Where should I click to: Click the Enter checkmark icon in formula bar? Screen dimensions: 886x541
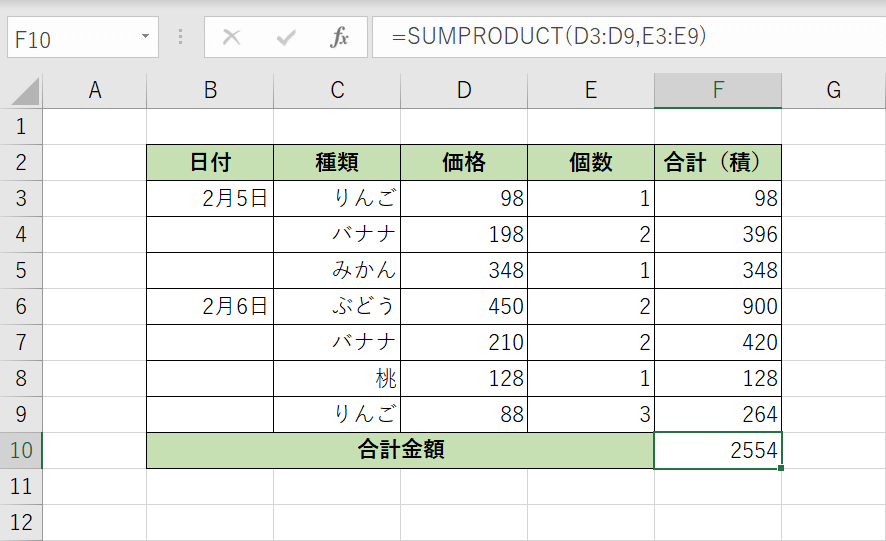[286, 38]
